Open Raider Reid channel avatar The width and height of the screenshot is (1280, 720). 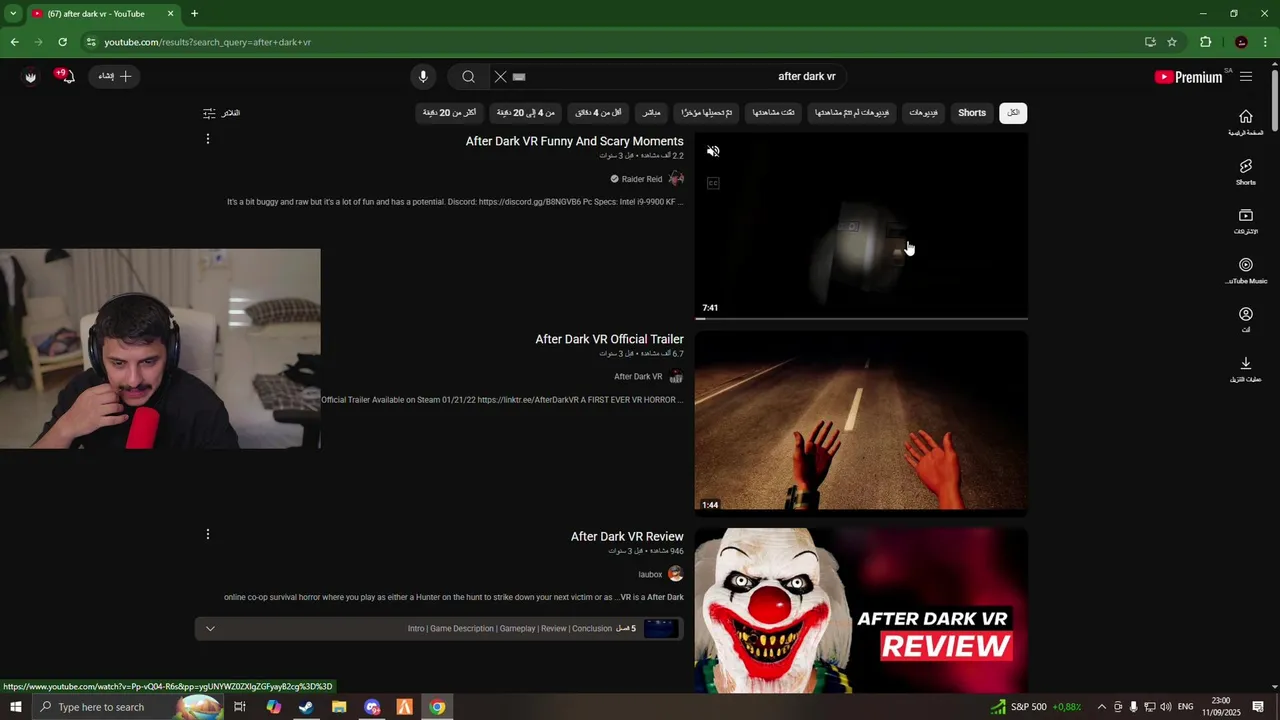[x=676, y=179]
